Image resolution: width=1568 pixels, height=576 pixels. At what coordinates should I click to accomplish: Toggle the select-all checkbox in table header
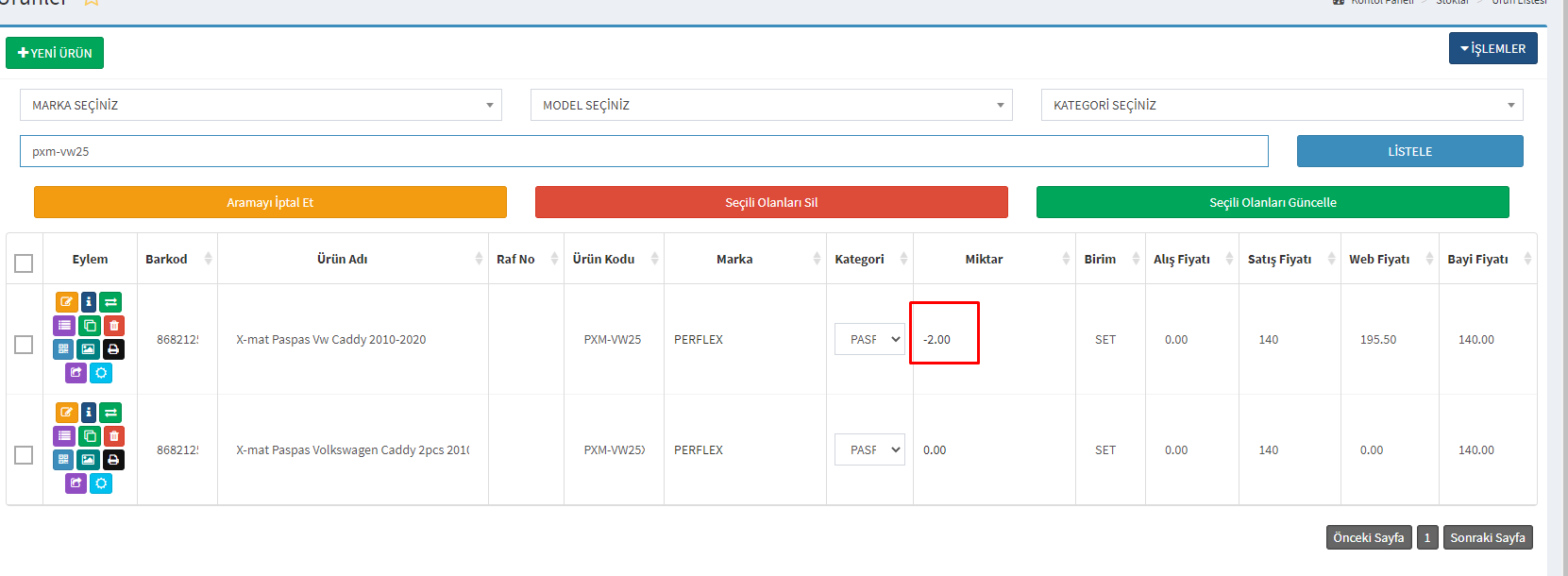click(24, 263)
